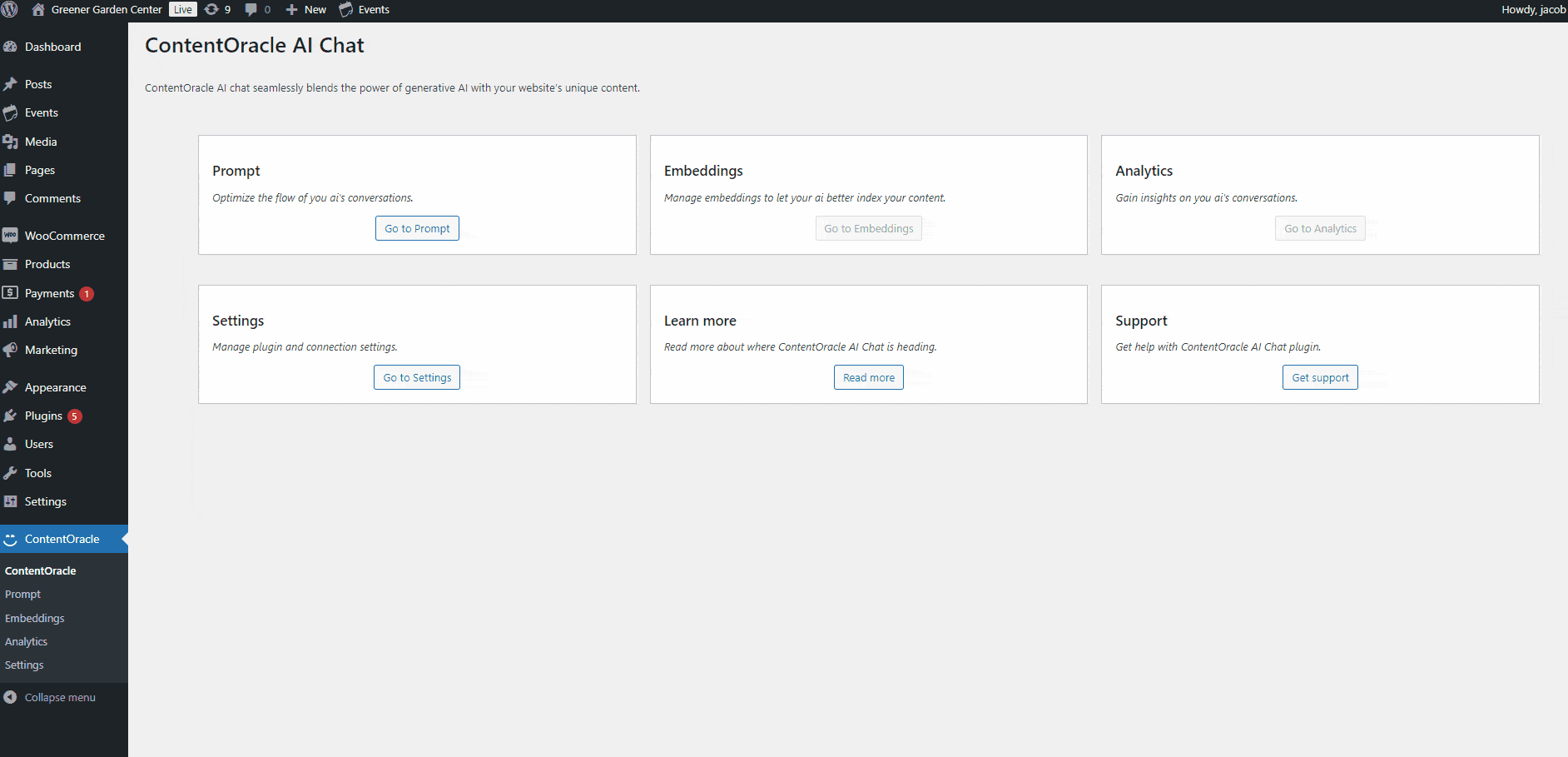
Task: Open Pages menu item
Action: pyautogui.click(x=64, y=170)
